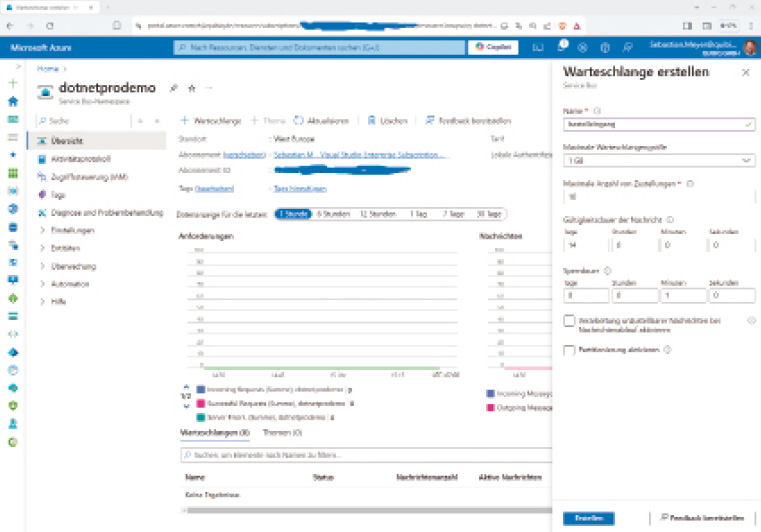761x532 pixels.
Task: Open Tags in resource menu
Action: 58,195
